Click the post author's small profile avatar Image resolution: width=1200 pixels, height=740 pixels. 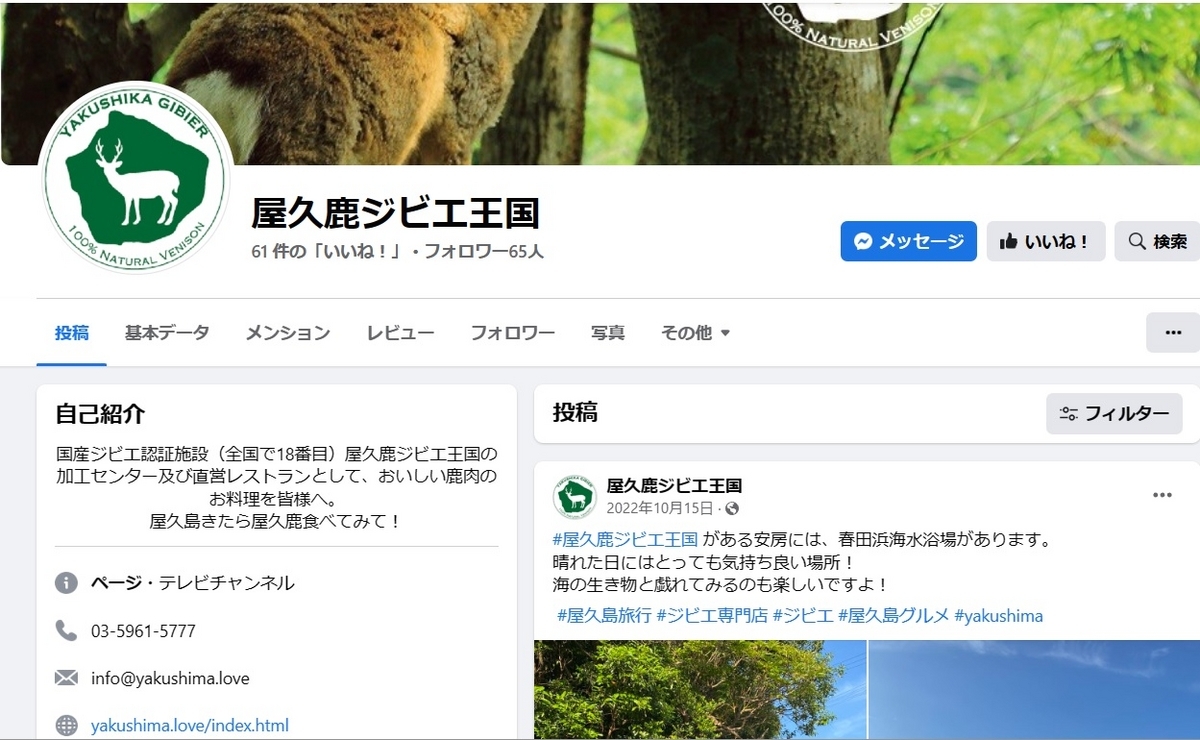pos(575,497)
